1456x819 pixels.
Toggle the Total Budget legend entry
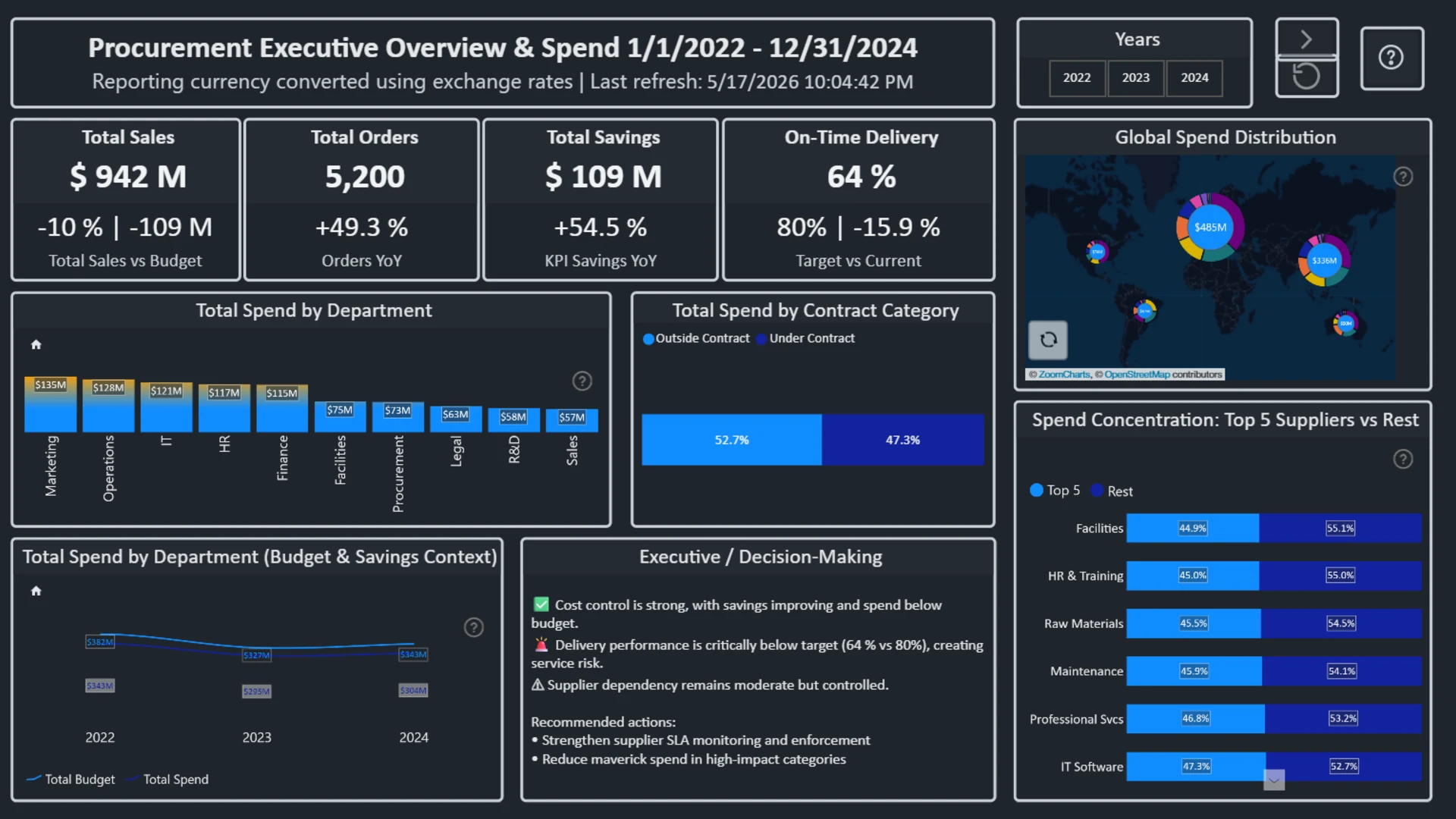pyautogui.click(x=71, y=779)
